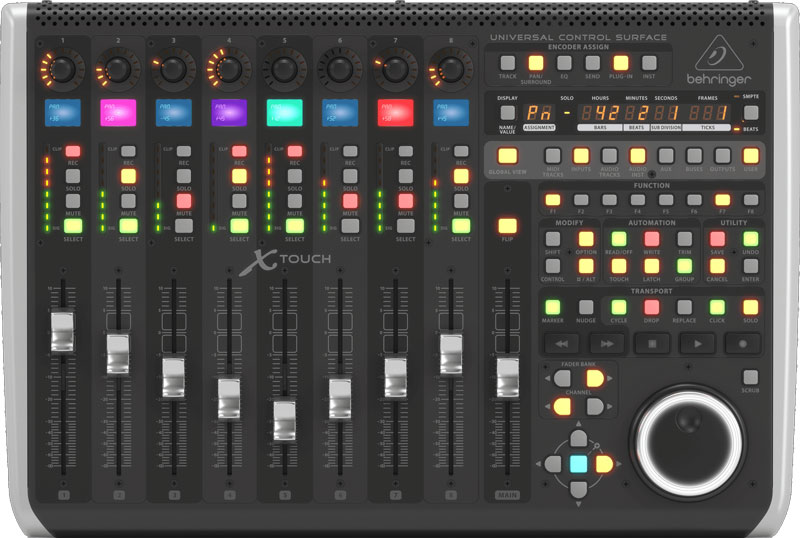Click the Rewind transport button
Screen dimensions: 800x538
point(561,344)
